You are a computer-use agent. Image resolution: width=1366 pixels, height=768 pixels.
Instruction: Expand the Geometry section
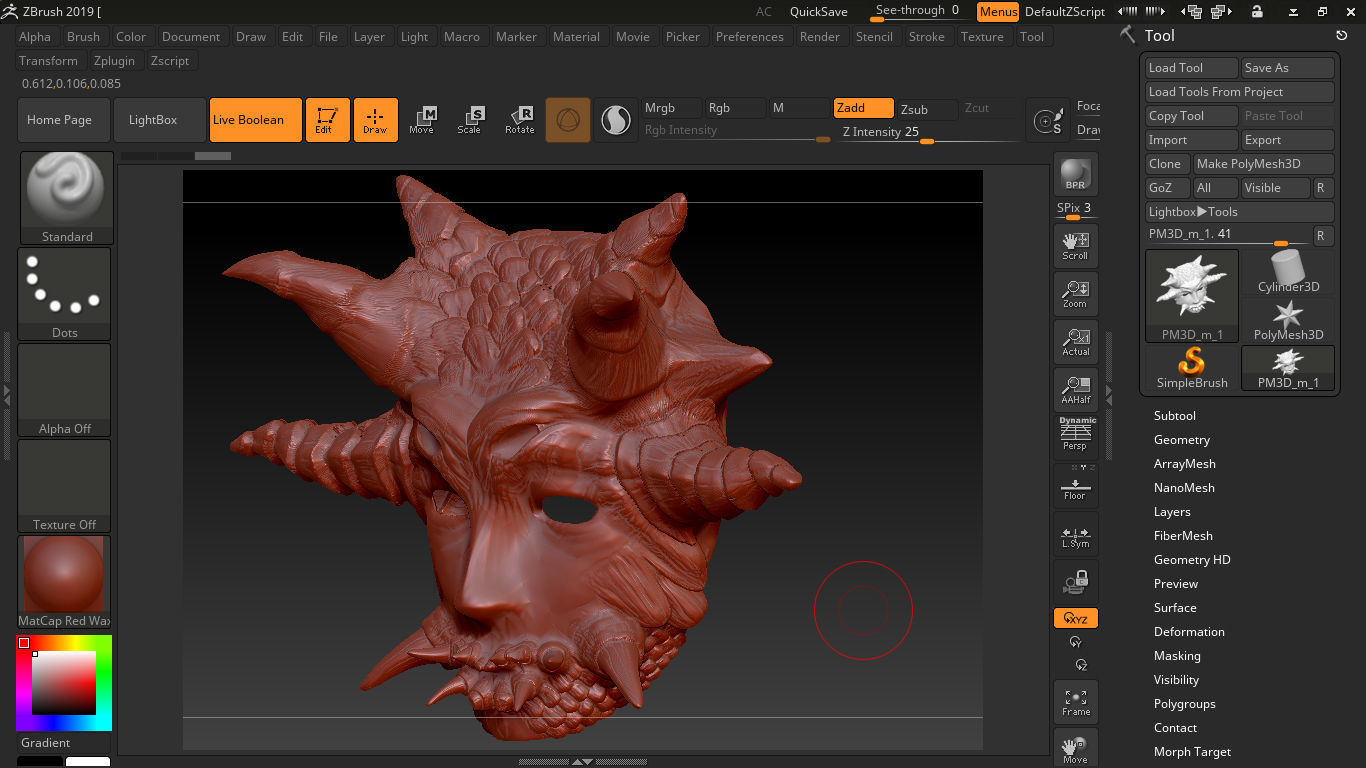[x=1181, y=440]
